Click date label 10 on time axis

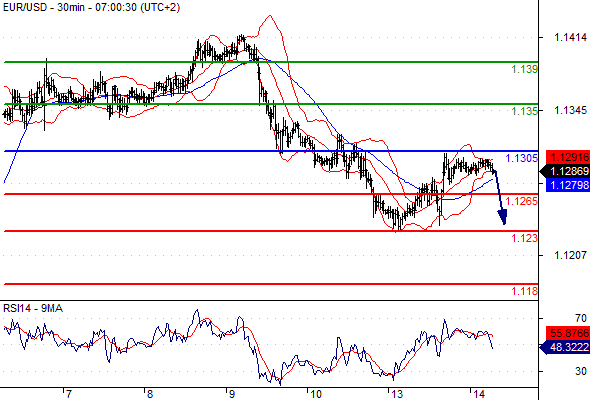tap(315, 394)
